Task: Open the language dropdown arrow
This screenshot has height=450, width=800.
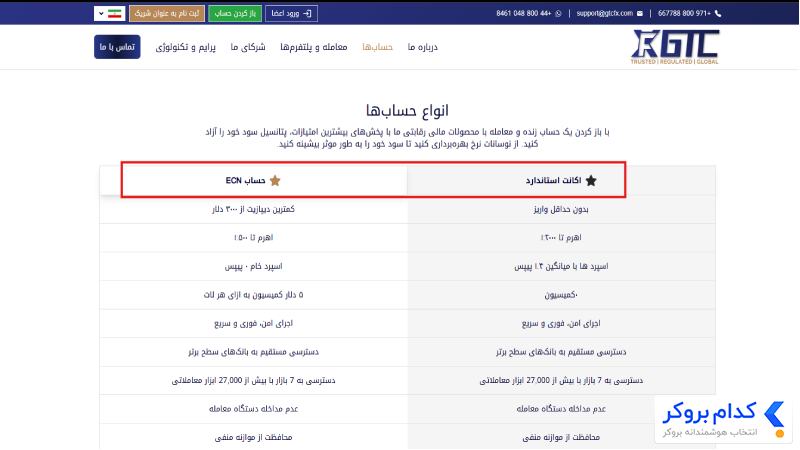Action: [x=101, y=13]
